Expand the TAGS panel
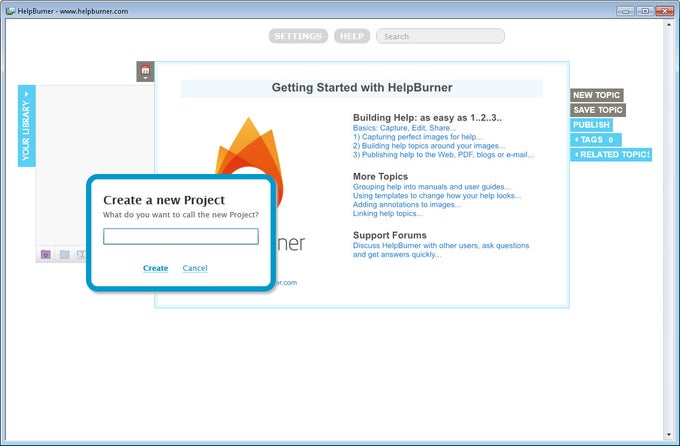 tap(595, 140)
